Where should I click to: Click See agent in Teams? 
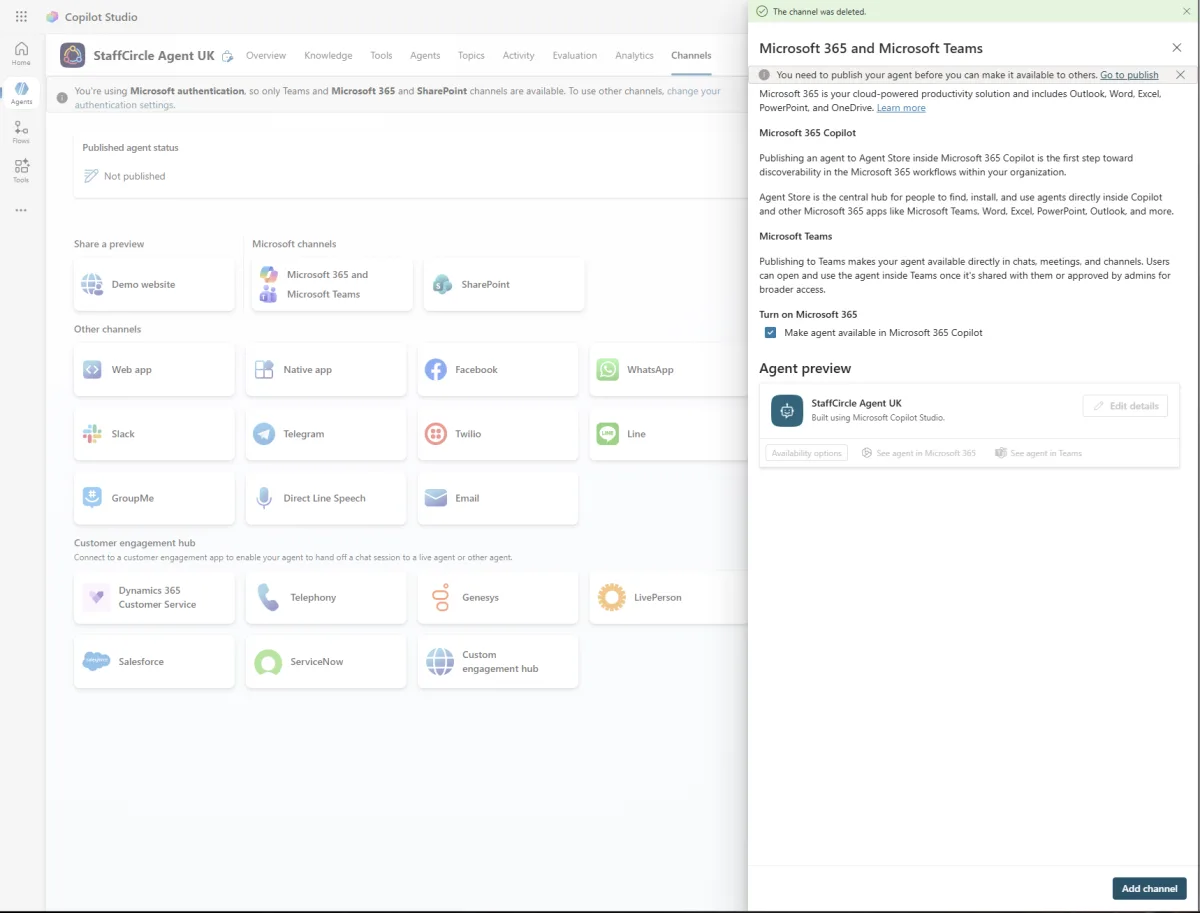click(x=1038, y=453)
